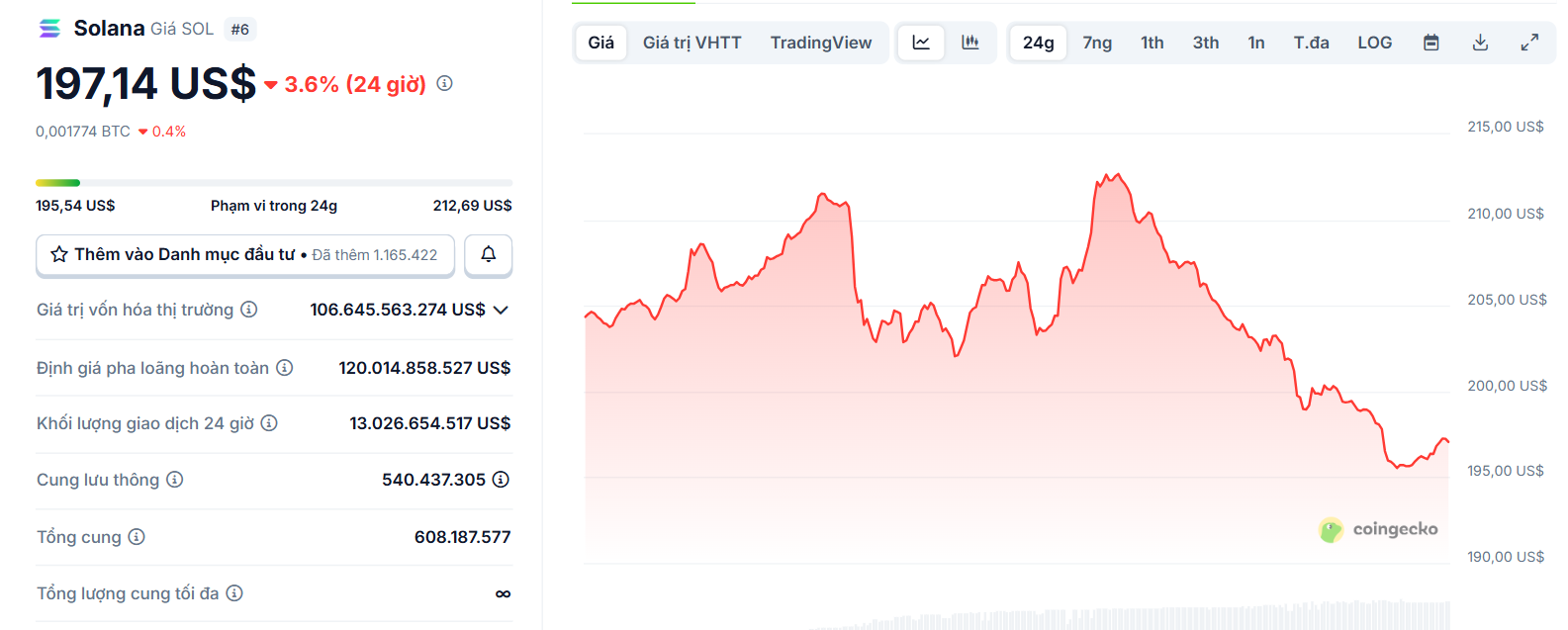1568x630 pixels.
Task: Switch to candlestick chart icon
Action: tap(970, 43)
